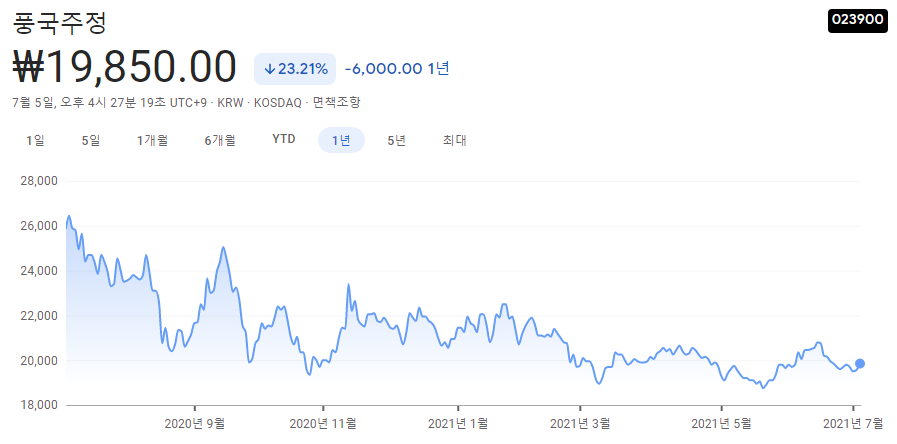Click the down-arrow icon in the 23.21% badge
Viewport: 897px width, 444px height.
[269, 70]
